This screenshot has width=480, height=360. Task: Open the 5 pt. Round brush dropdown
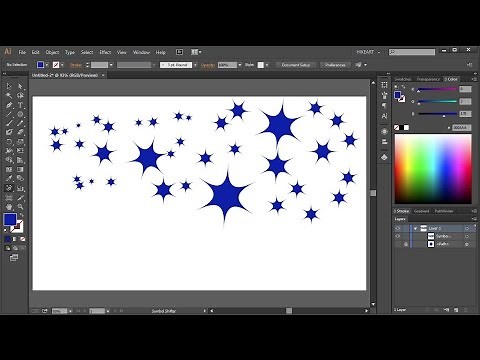click(195, 65)
